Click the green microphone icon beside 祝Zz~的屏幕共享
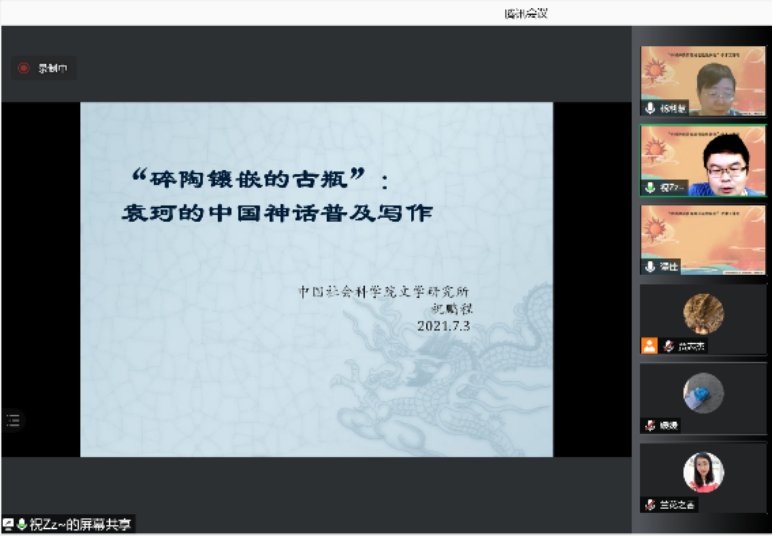The image size is (773, 537). [x=22, y=524]
